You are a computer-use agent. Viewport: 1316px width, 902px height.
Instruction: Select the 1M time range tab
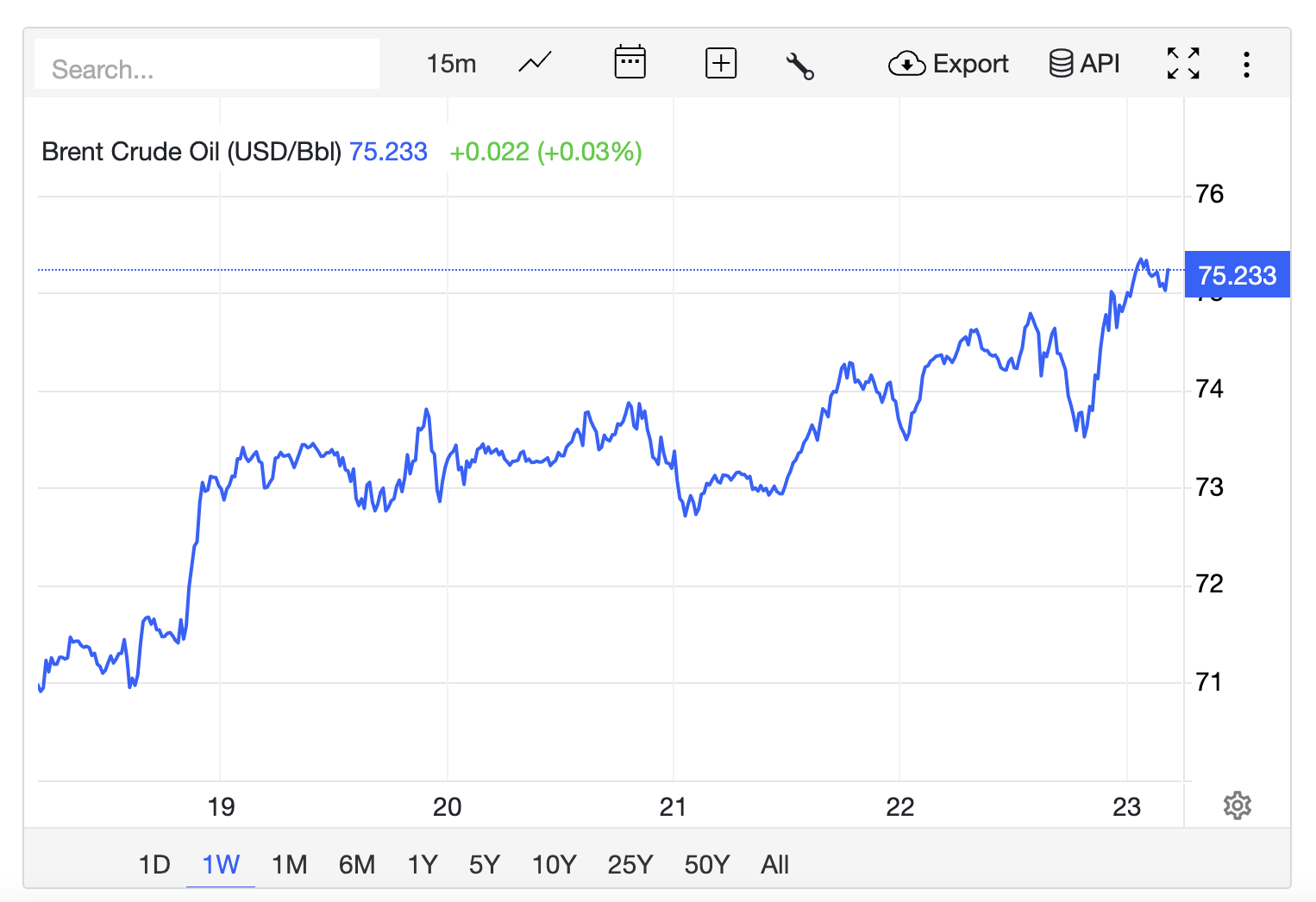(290, 864)
